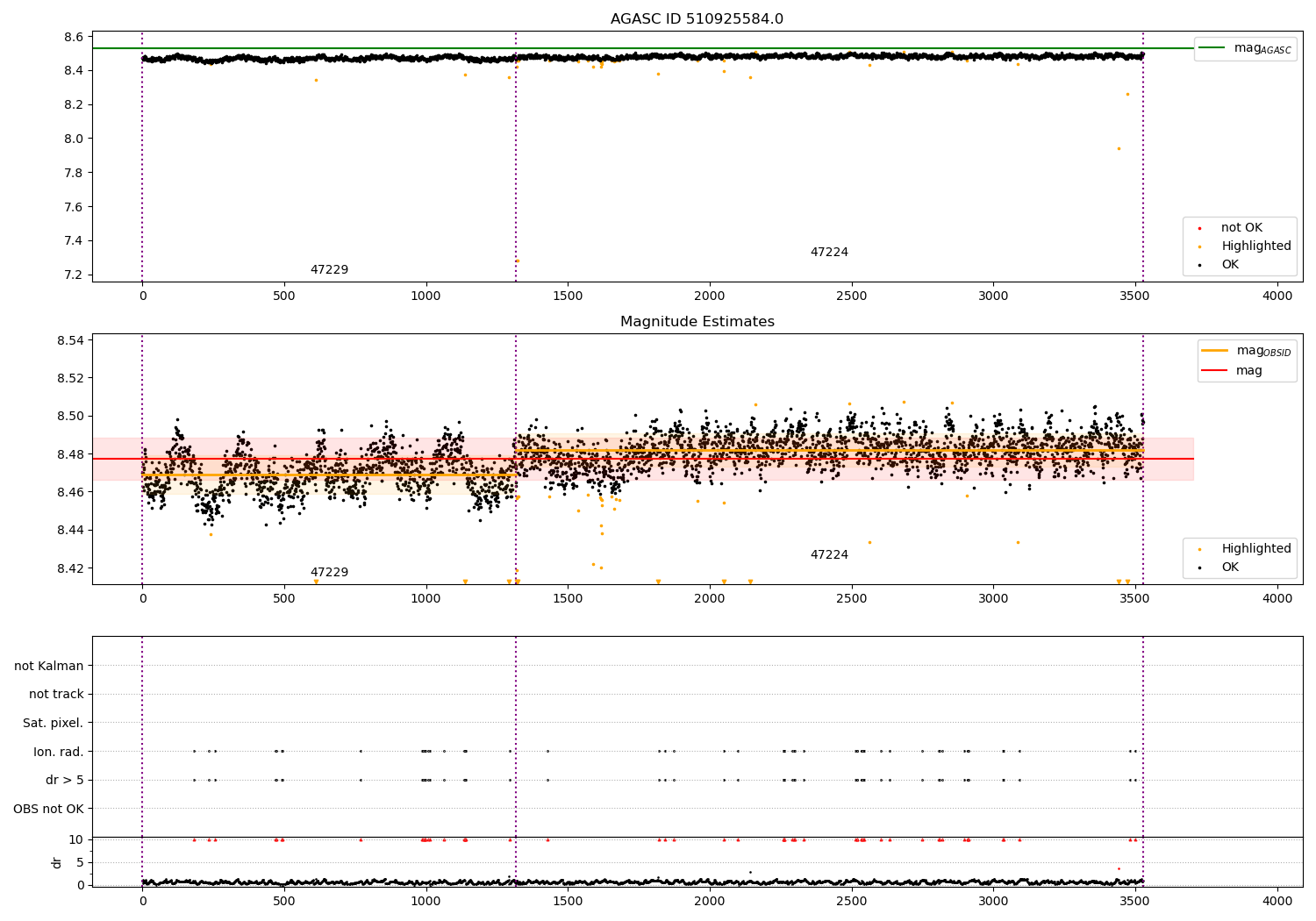Click the 2000 x-tick under Magnitude Estimates plot
Image resolution: width=1316 pixels, height=921 pixels.
(x=710, y=598)
